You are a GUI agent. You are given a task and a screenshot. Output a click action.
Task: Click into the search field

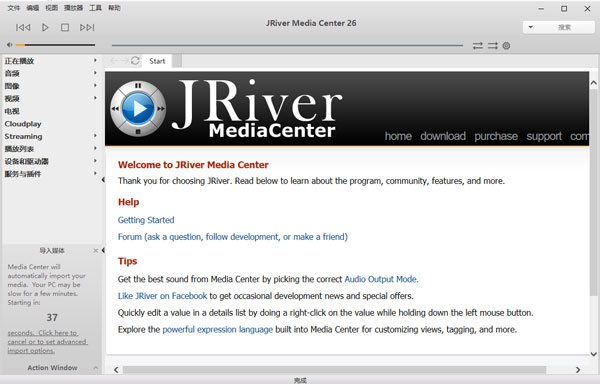point(564,27)
